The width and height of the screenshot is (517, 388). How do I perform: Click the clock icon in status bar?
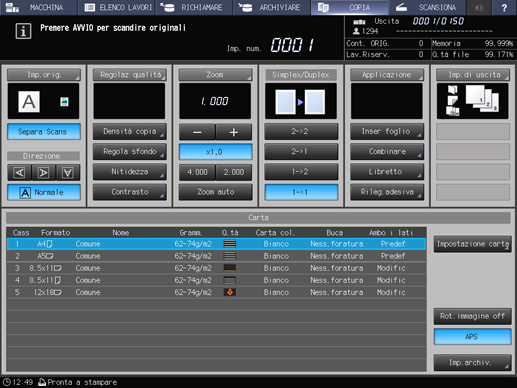tap(7, 382)
